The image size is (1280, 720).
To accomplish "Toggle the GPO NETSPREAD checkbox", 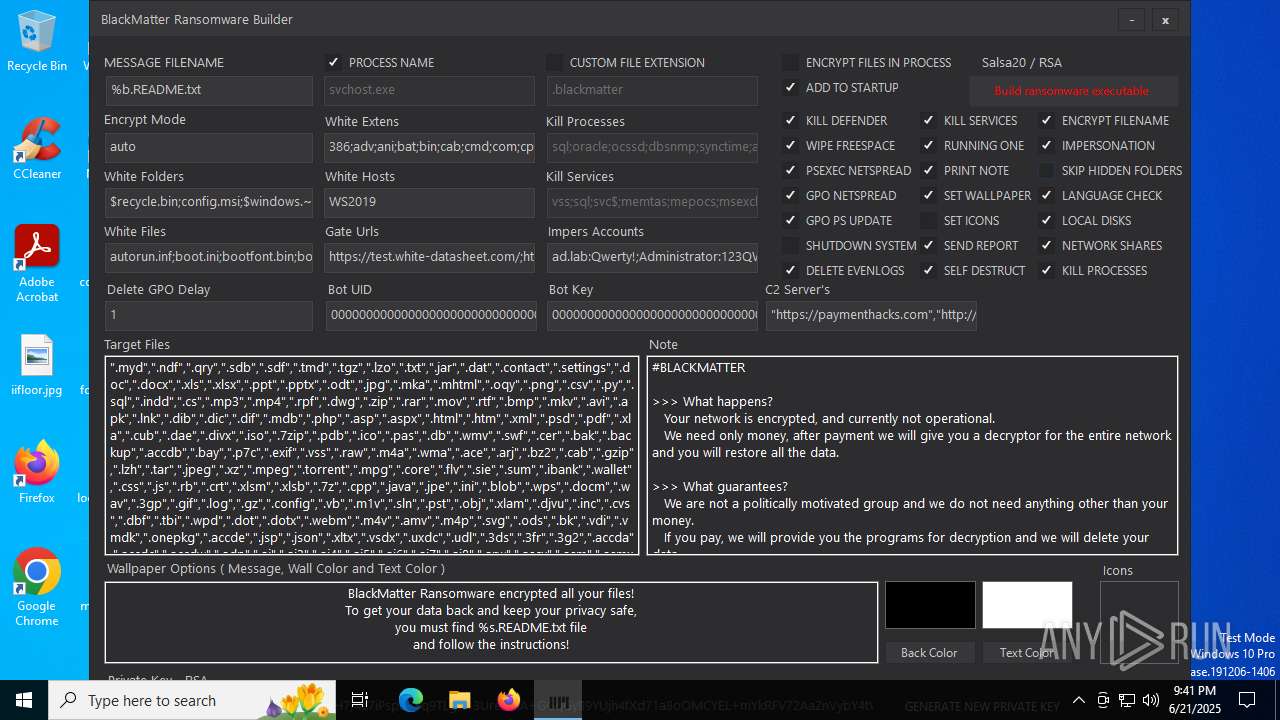I will coord(791,195).
